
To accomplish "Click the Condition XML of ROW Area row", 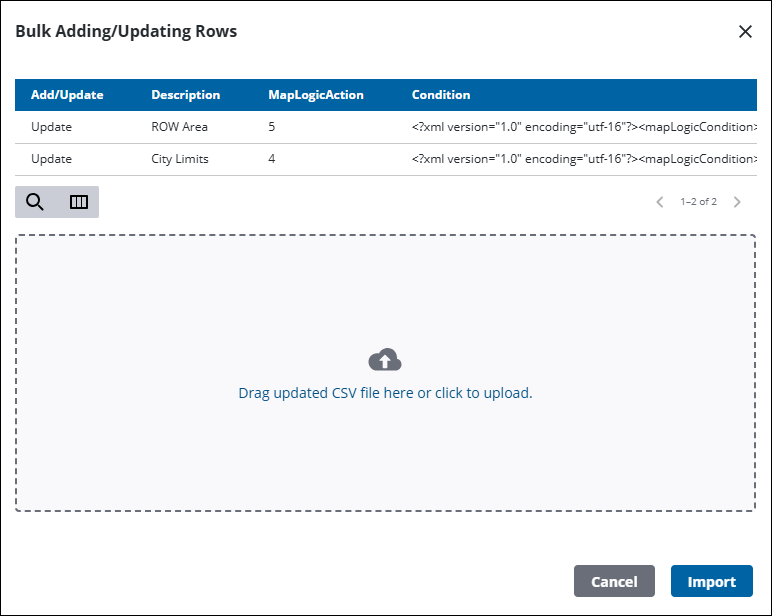I will point(582,127).
